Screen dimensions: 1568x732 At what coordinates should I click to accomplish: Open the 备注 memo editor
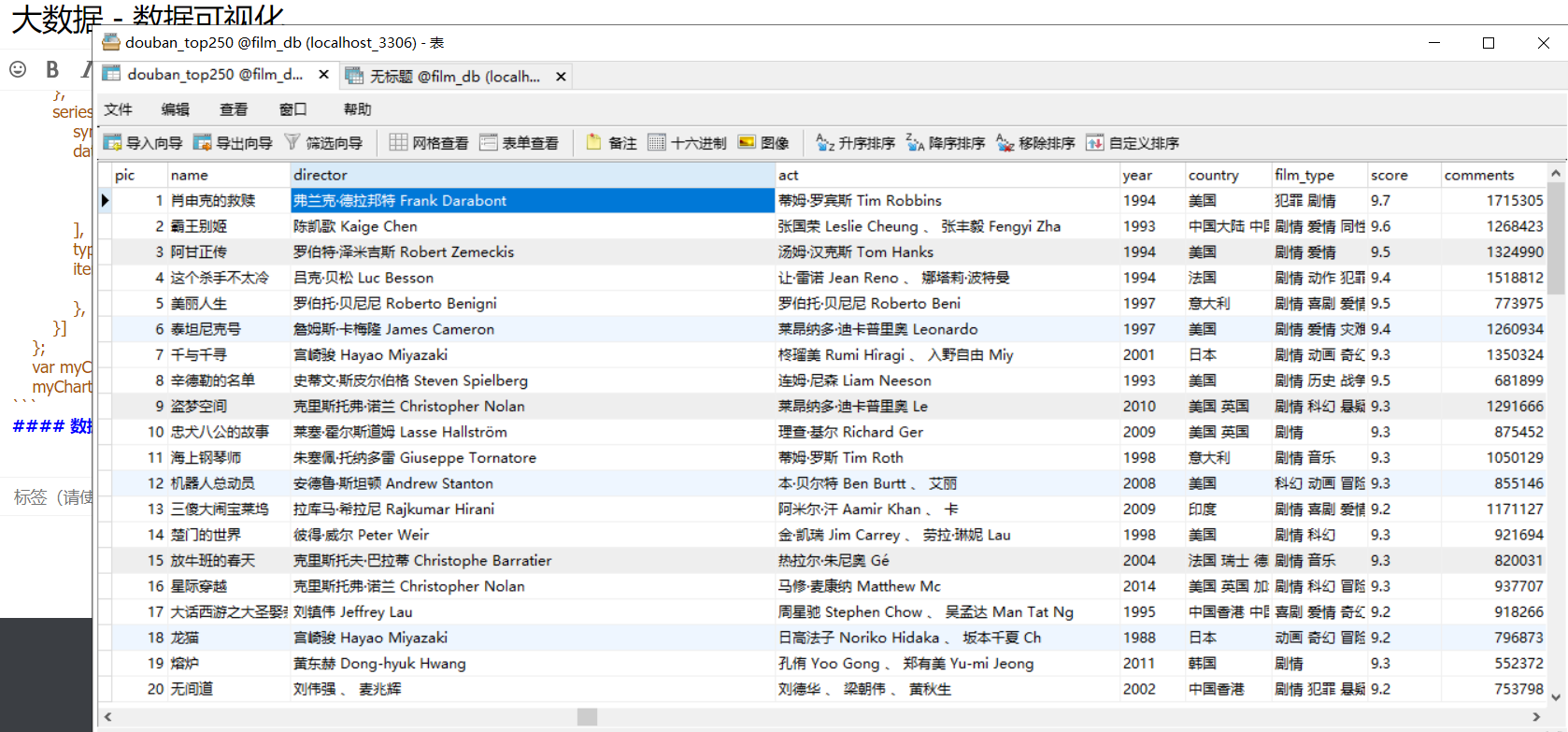tap(612, 143)
